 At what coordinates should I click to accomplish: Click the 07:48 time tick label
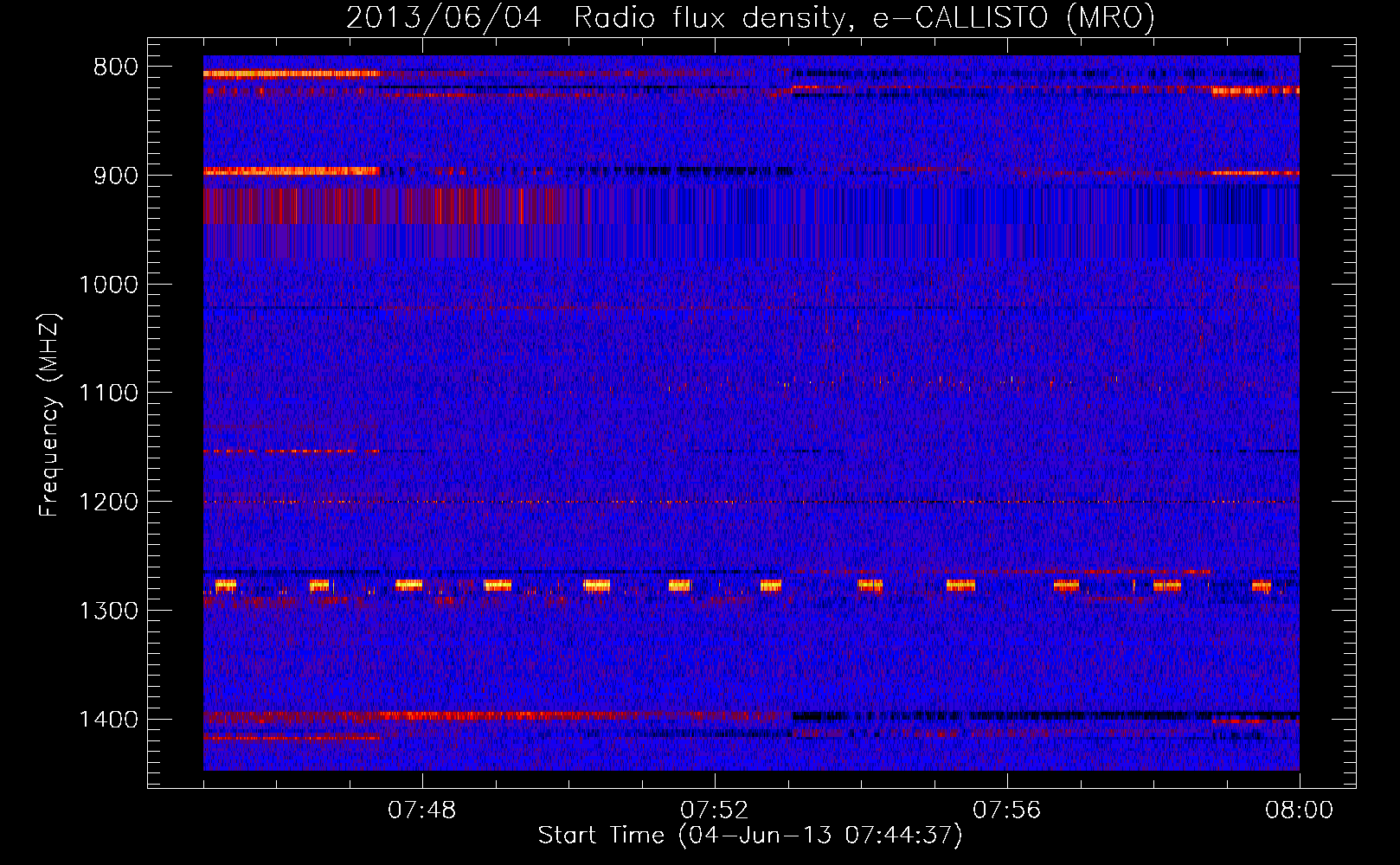click(x=422, y=811)
